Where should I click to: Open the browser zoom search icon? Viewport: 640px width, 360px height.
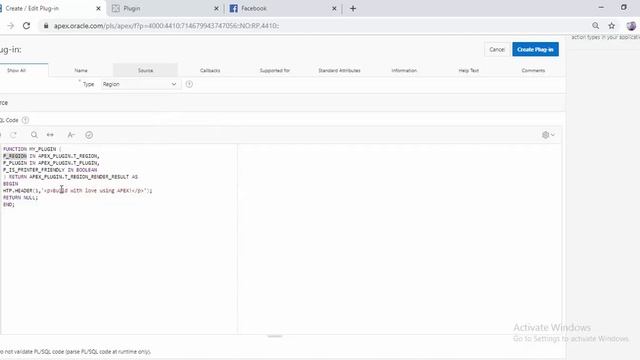click(x=596, y=26)
